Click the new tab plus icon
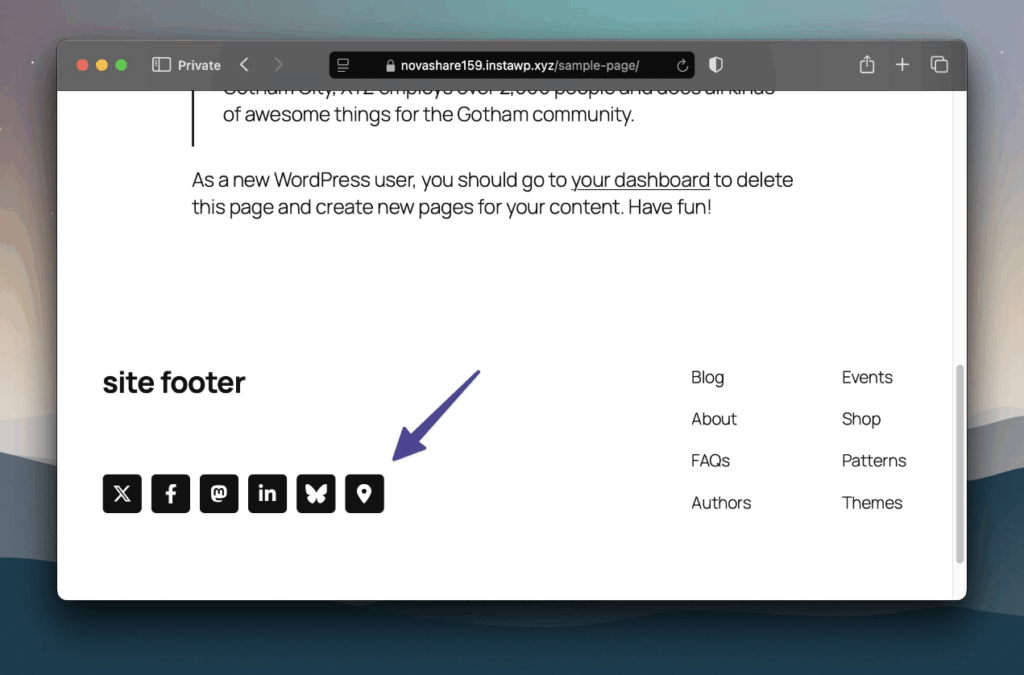1024x675 pixels. 902,65
